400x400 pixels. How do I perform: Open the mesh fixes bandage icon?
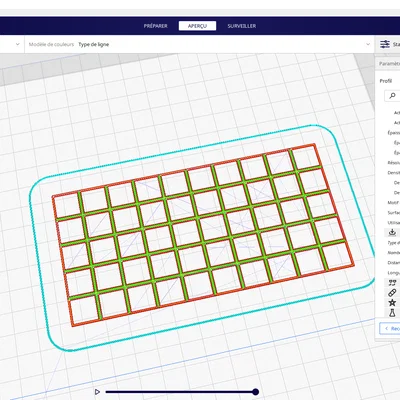392,293
